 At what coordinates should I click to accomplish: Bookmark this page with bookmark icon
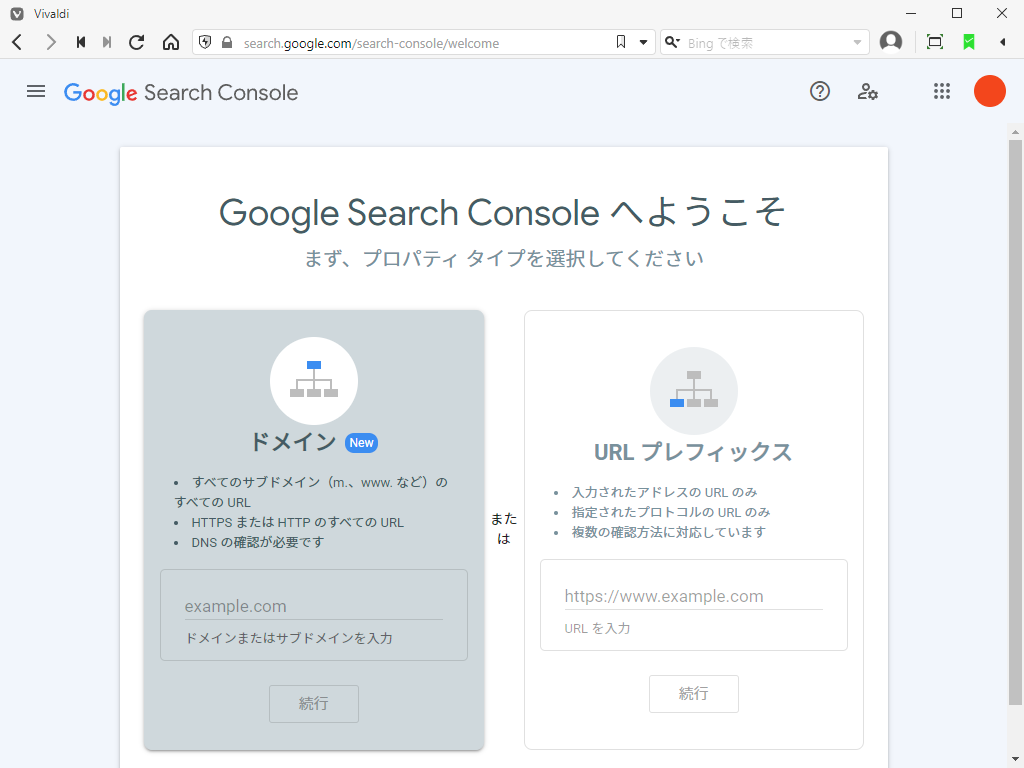pos(621,42)
